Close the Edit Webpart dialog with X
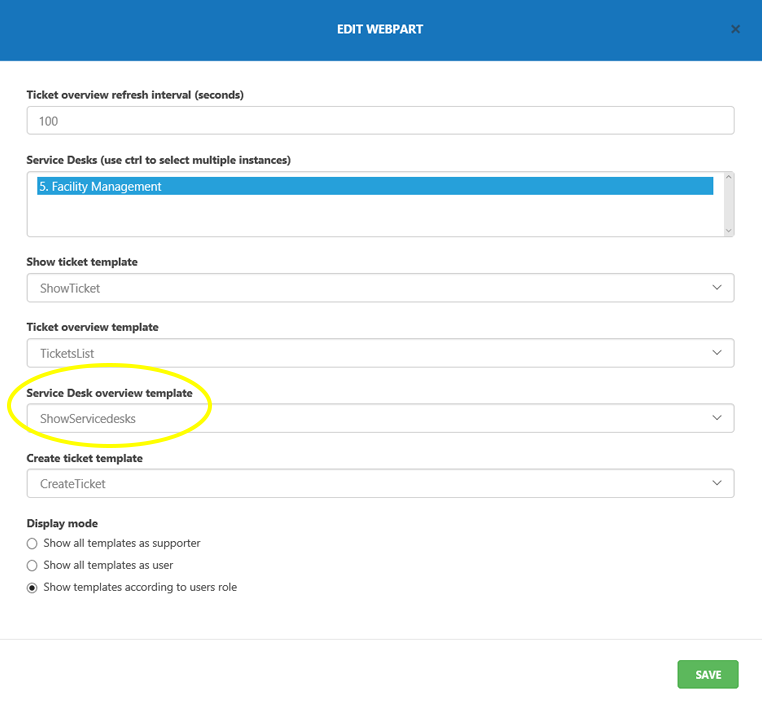 pyautogui.click(x=735, y=29)
